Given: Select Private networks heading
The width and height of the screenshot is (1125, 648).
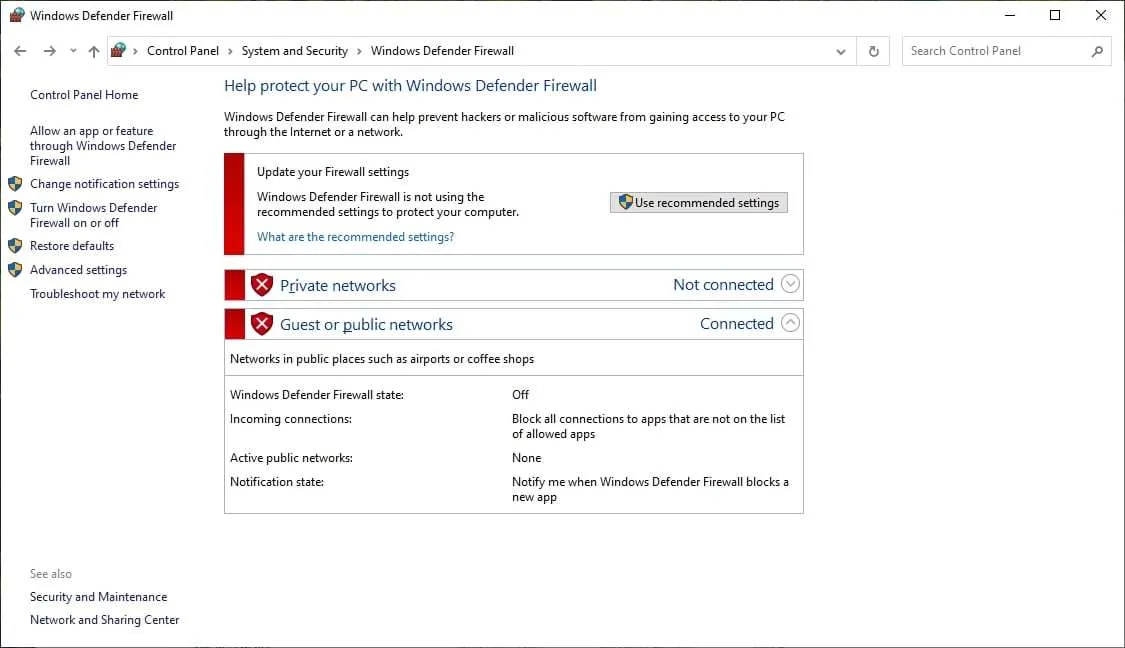Looking at the screenshot, I should pyautogui.click(x=338, y=286).
